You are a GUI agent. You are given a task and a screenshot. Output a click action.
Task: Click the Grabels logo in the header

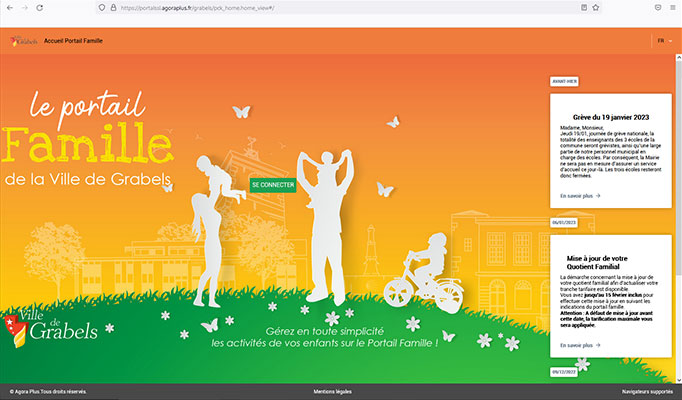click(x=24, y=41)
